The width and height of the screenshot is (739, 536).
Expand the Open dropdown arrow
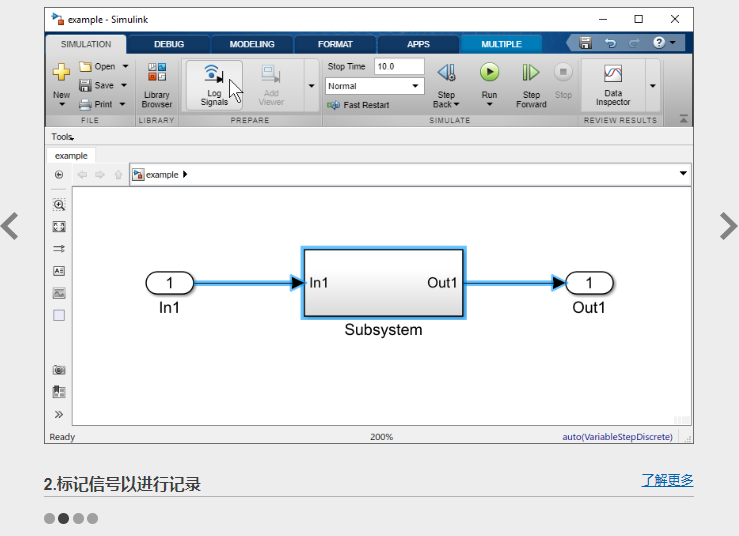pos(125,66)
